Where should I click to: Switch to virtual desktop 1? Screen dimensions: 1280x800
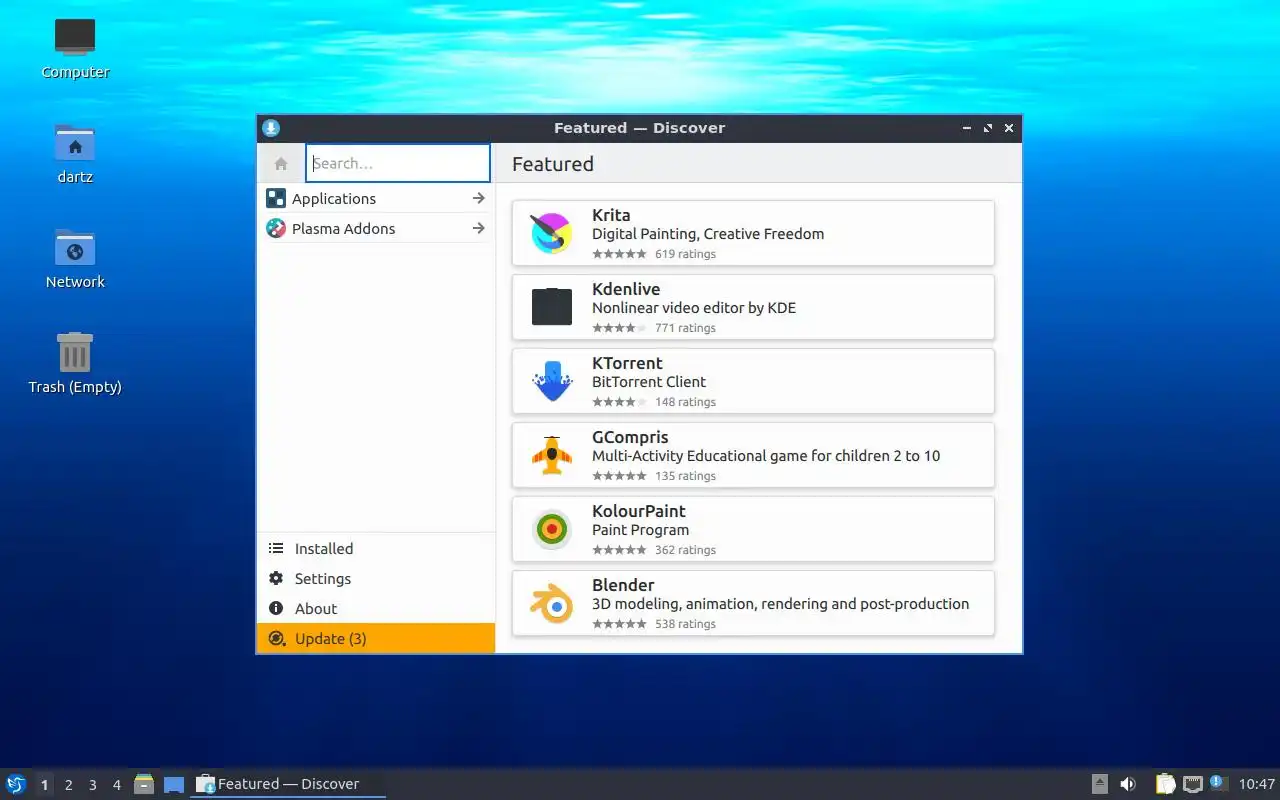coord(44,785)
